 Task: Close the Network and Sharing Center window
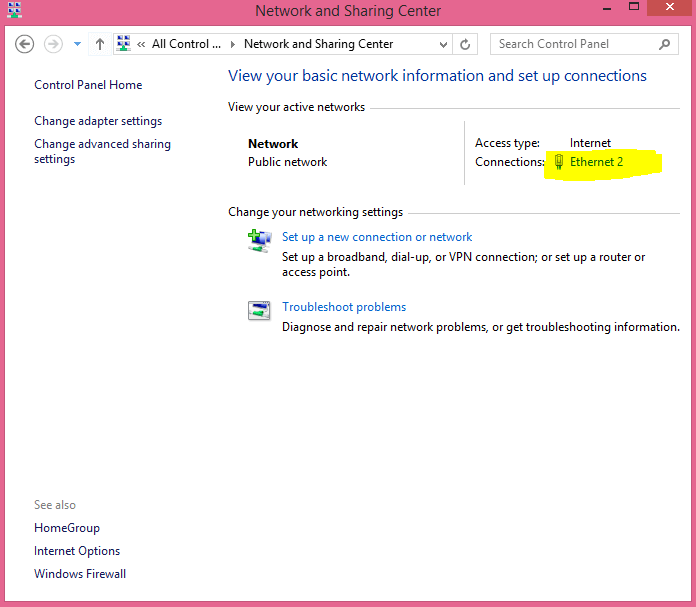(x=669, y=8)
